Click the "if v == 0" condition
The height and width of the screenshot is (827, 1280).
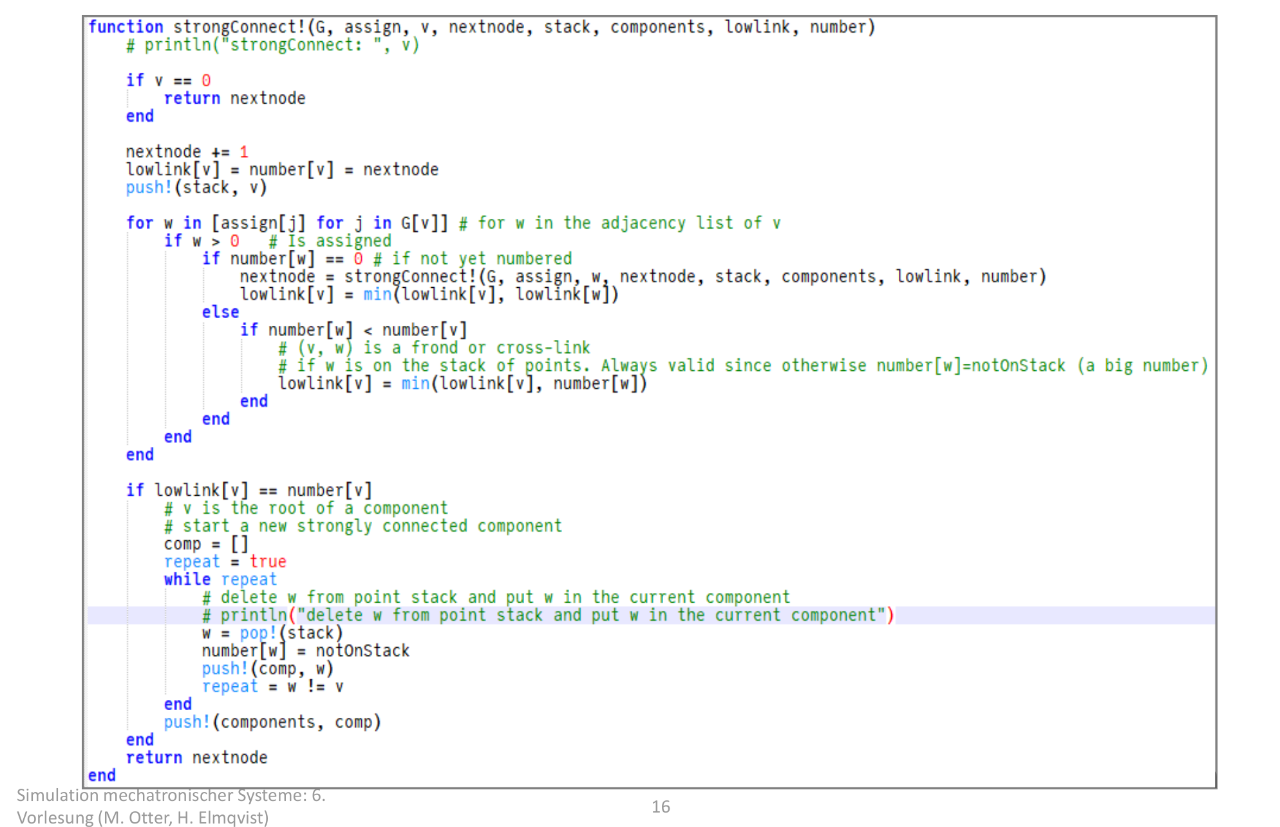168,80
